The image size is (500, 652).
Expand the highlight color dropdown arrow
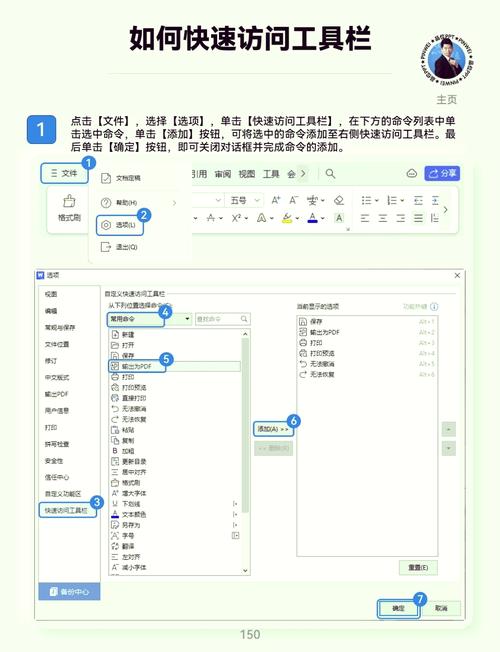tap(297, 218)
